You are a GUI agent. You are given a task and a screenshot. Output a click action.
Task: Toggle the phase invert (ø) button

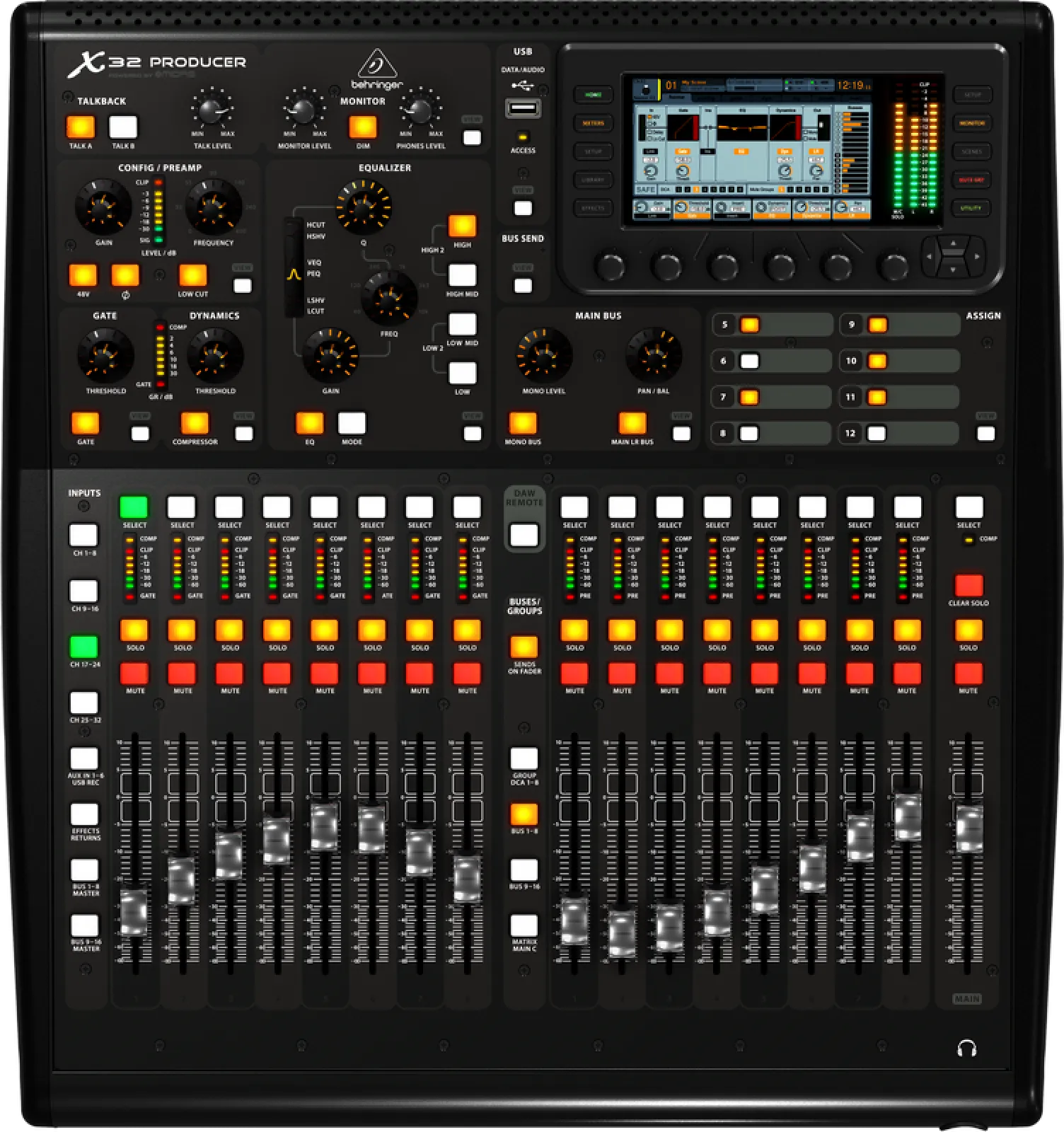click(x=125, y=275)
